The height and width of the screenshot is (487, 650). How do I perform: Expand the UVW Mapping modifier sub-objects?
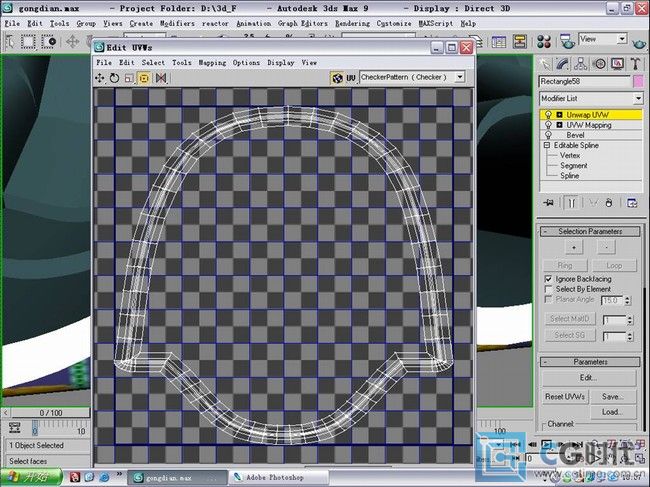pos(559,125)
